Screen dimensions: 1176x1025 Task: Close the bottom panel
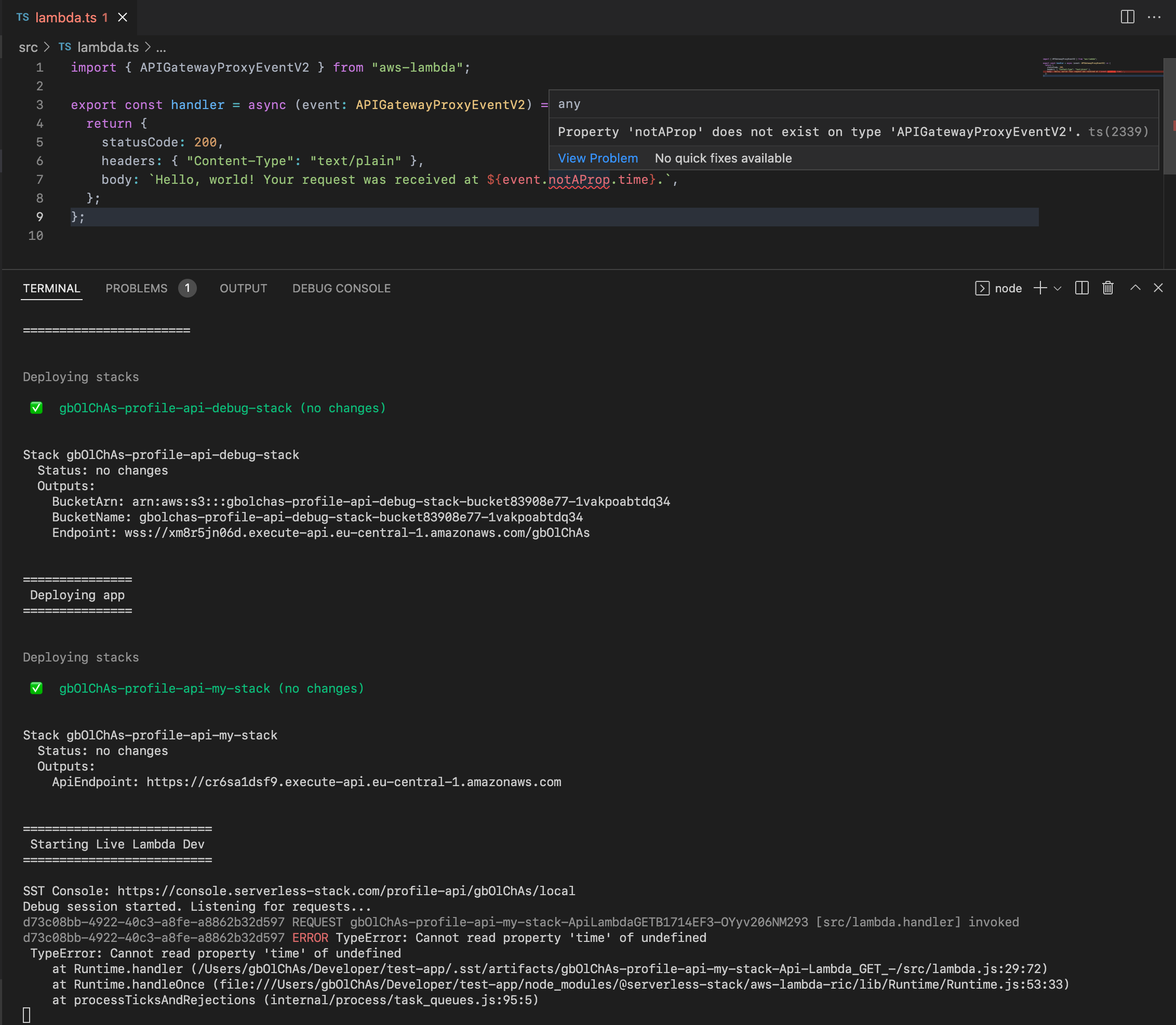[x=1158, y=288]
